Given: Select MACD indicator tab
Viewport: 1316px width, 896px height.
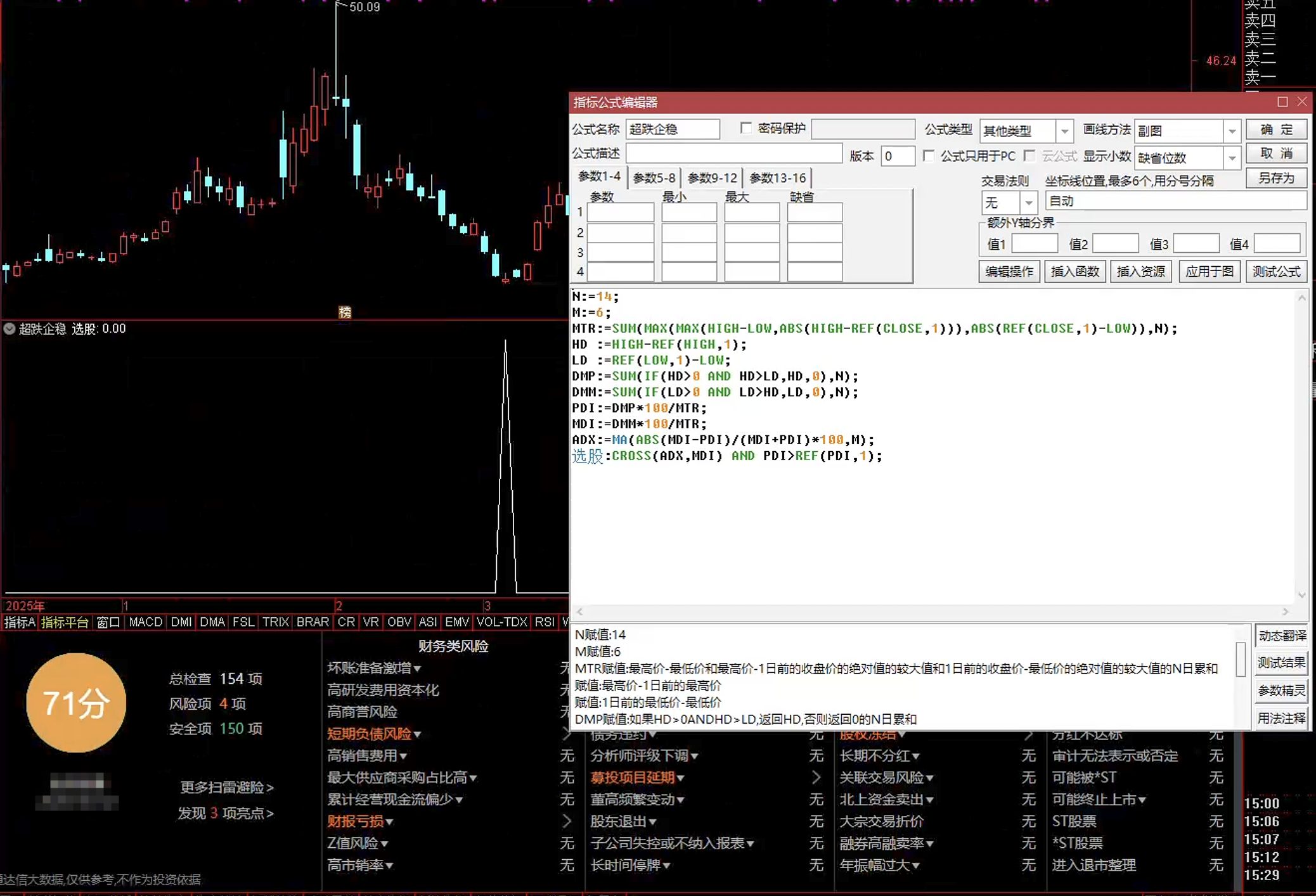Looking at the screenshot, I should coord(146,622).
